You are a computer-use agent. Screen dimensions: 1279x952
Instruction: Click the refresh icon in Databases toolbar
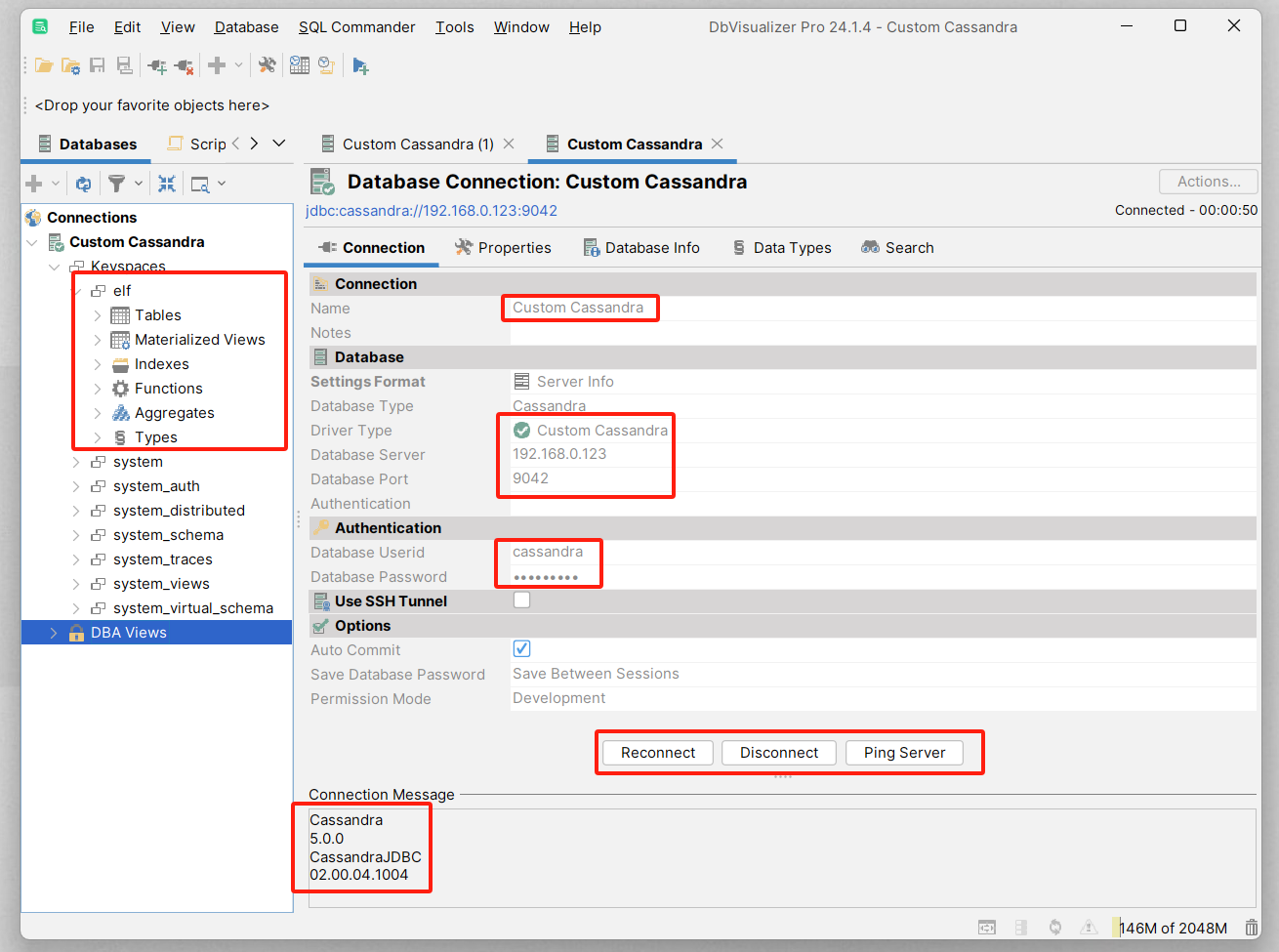click(83, 184)
